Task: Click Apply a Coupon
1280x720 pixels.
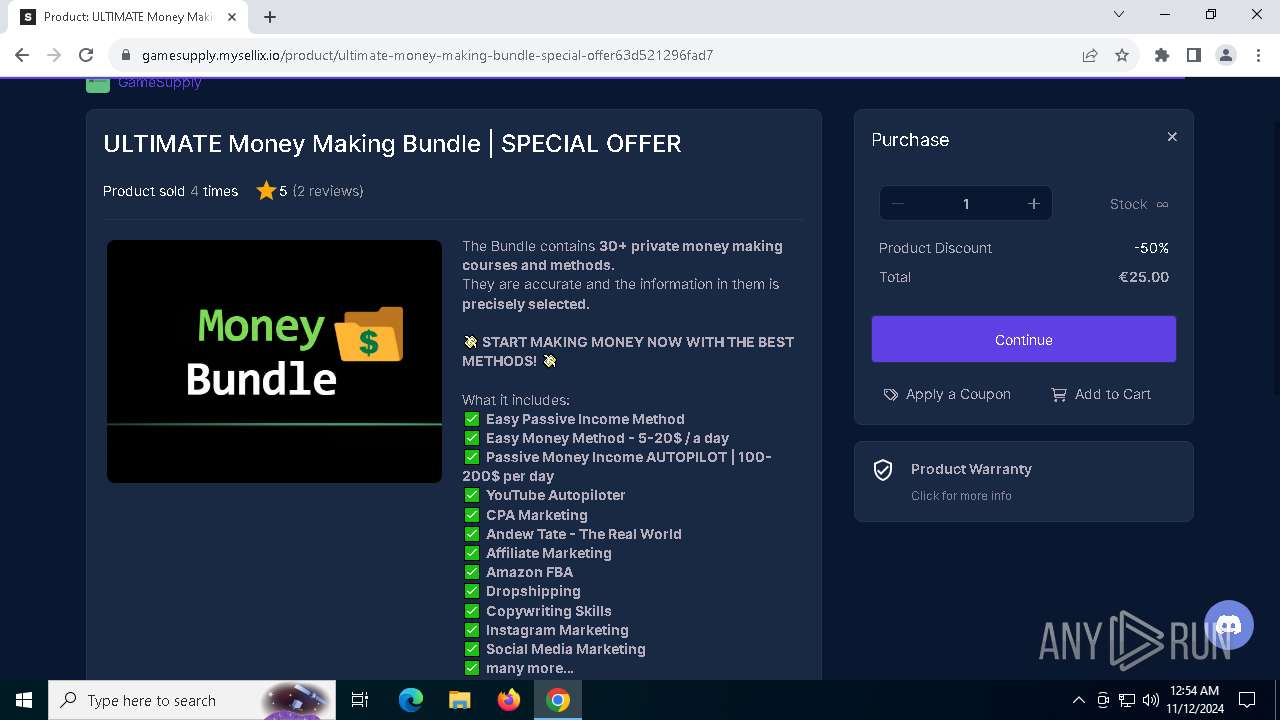Action: click(947, 394)
